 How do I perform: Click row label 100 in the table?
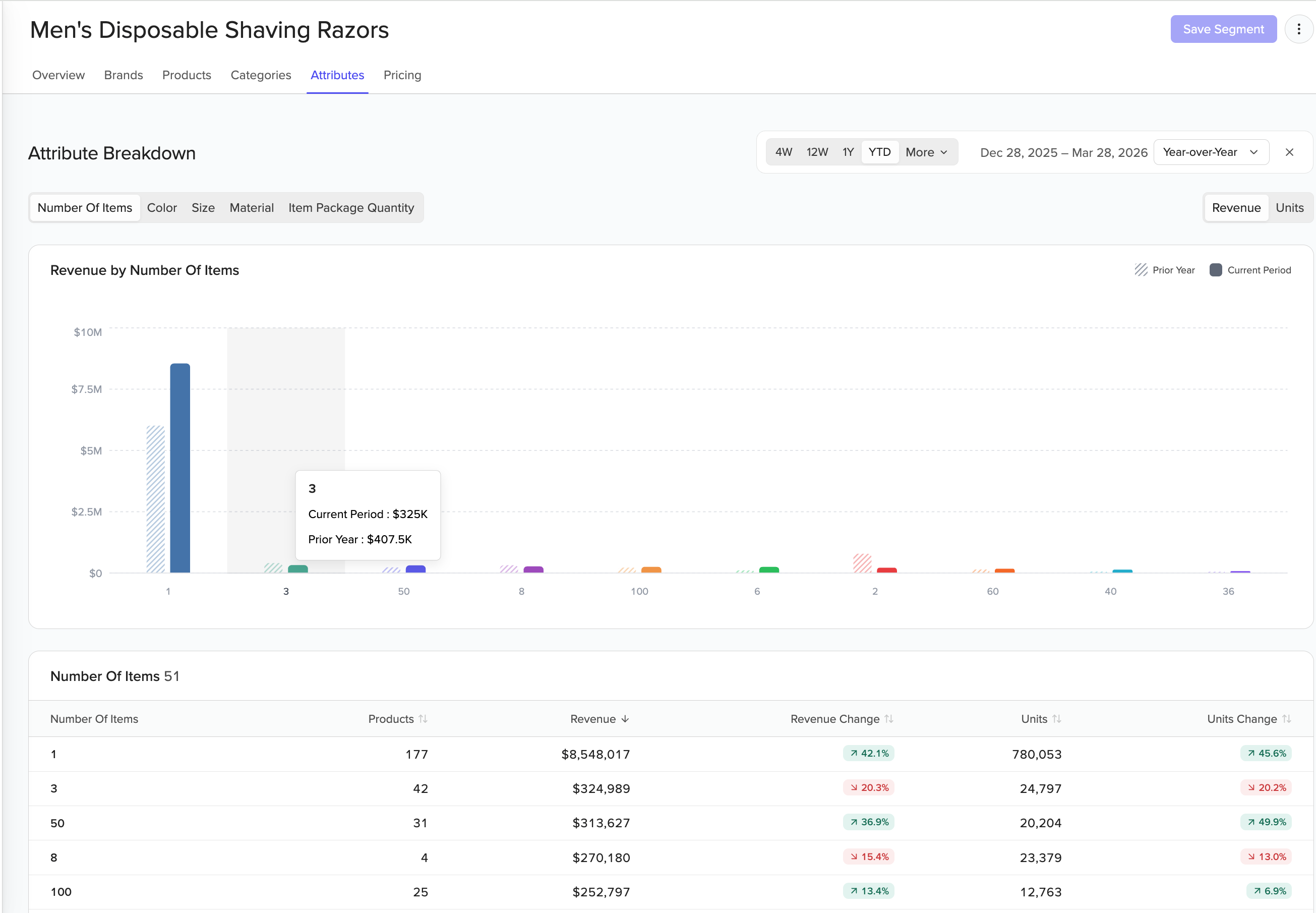tap(61, 892)
